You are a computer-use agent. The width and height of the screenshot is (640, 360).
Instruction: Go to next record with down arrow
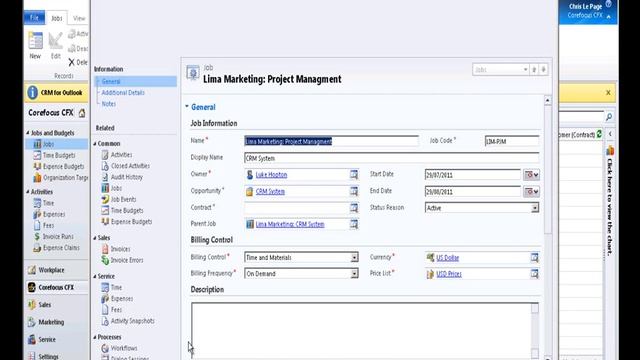(x=543, y=70)
